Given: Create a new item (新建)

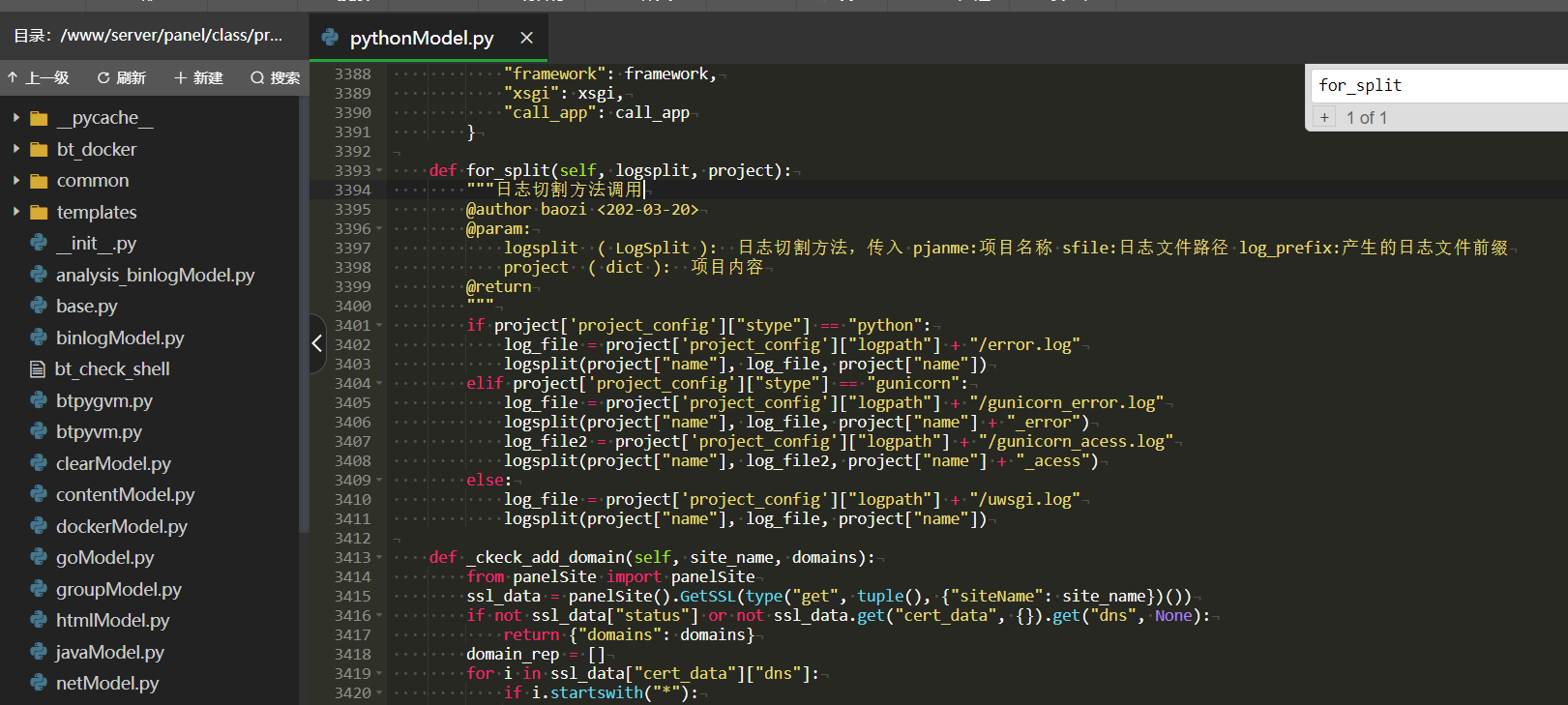Looking at the screenshot, I should click(198, 77).
